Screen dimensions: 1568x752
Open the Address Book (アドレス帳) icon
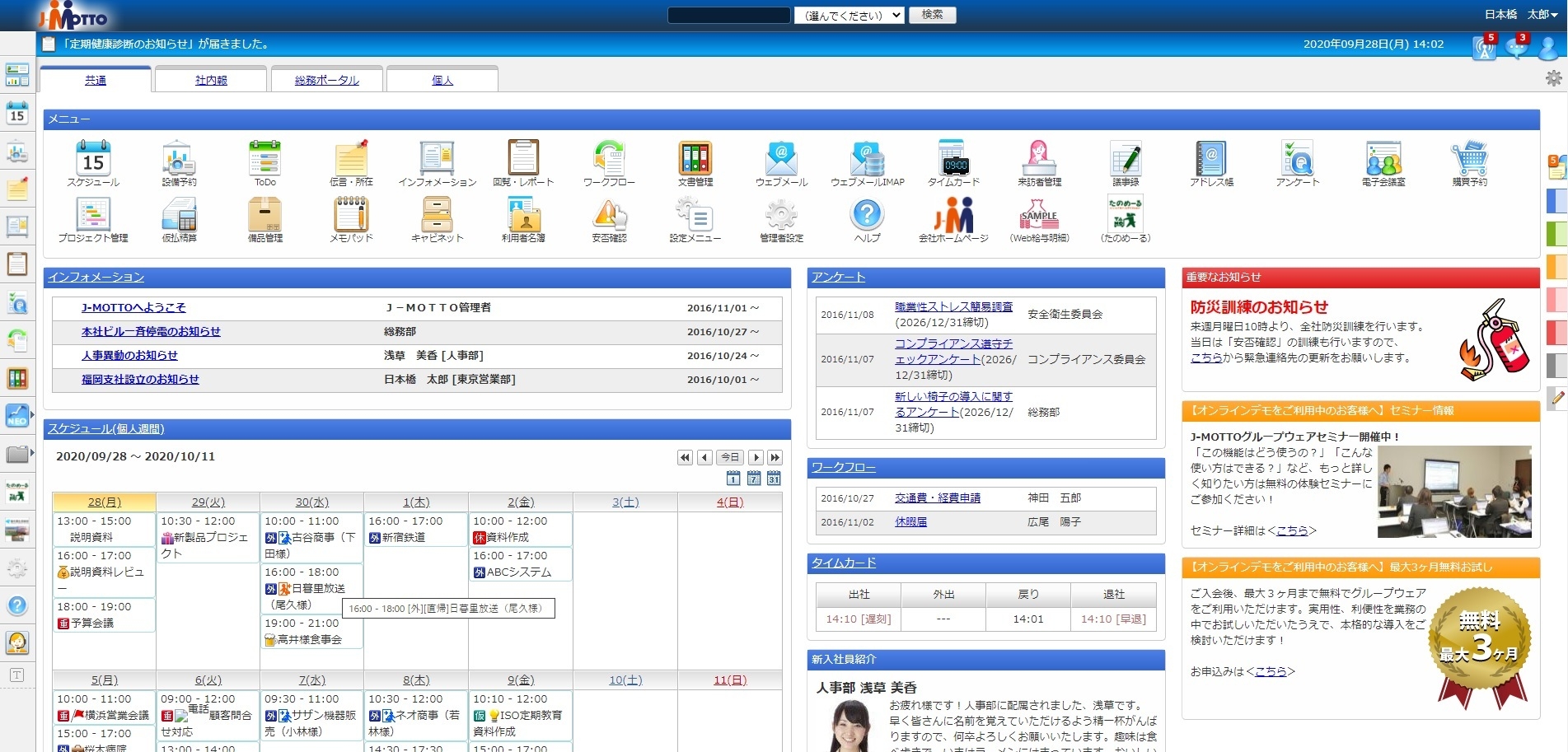pos(1210,158)
